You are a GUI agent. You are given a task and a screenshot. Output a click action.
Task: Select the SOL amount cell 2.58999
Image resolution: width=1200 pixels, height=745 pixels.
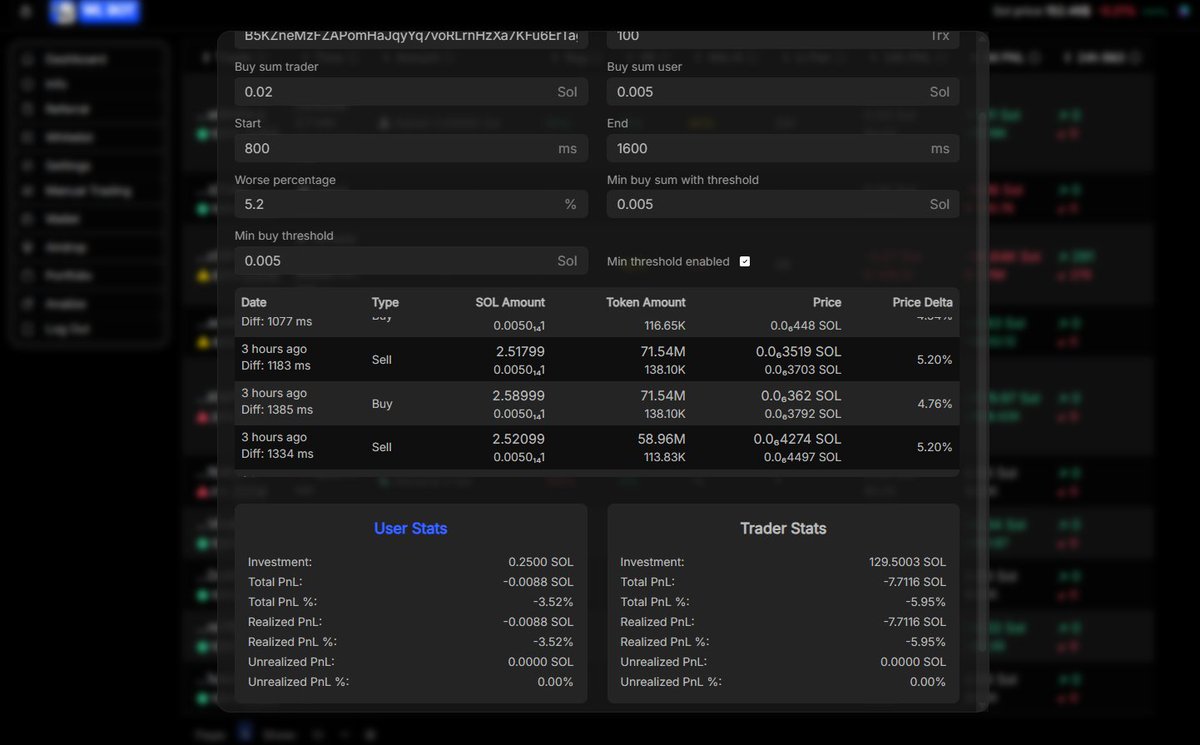pyautogui.click(x=518, y=396)
